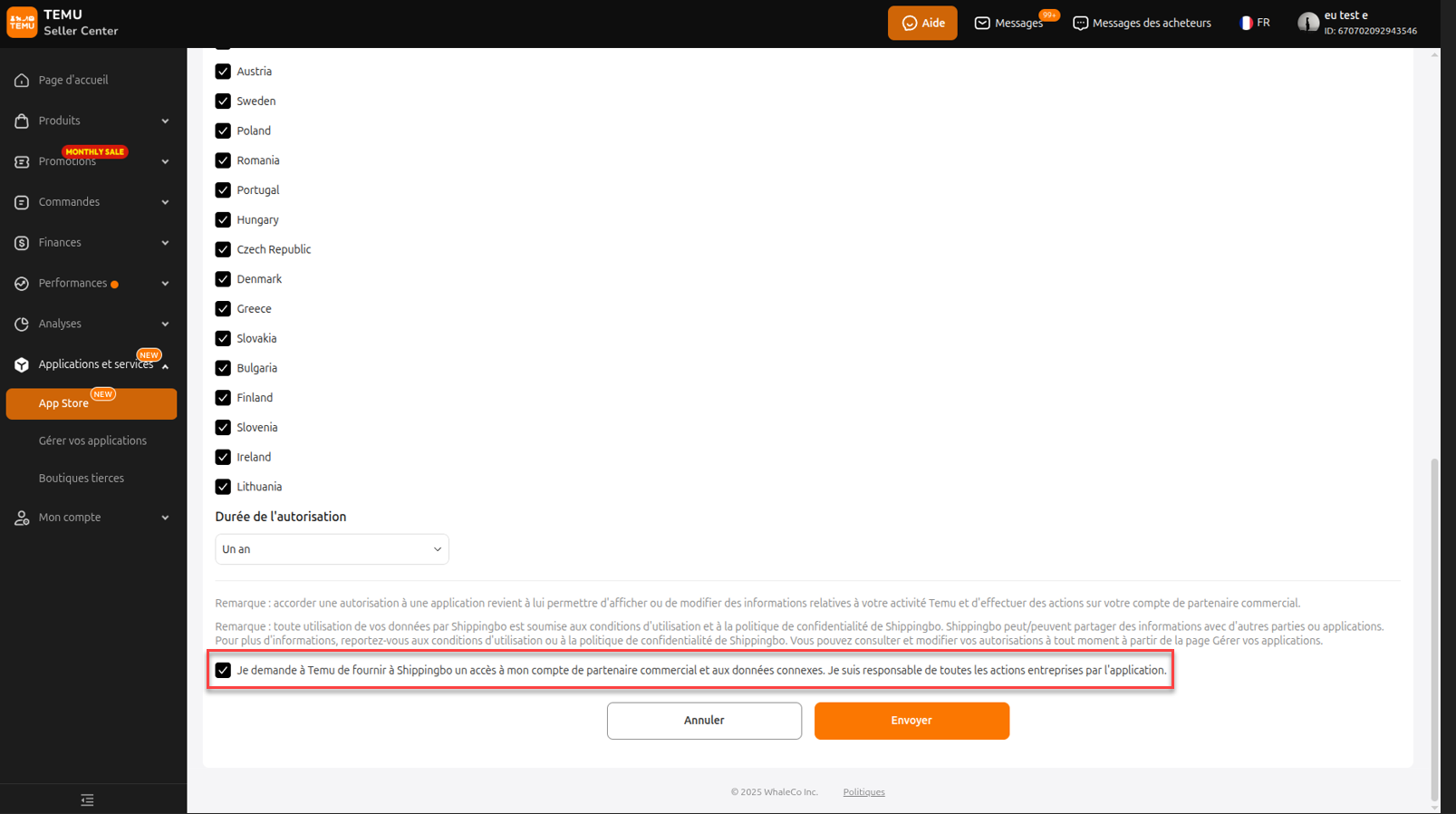Expand the Produits menu chevron
The image size is (1456, 814).
(165, 121)
